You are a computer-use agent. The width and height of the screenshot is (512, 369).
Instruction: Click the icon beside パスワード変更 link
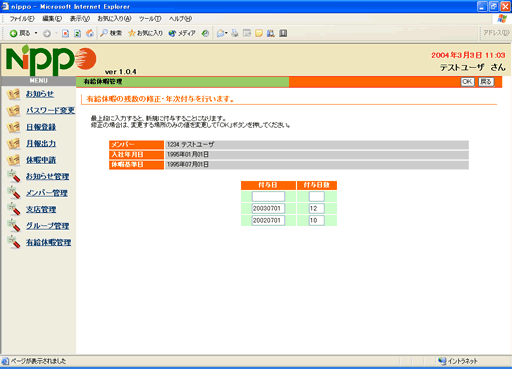[x=14, y=111]
